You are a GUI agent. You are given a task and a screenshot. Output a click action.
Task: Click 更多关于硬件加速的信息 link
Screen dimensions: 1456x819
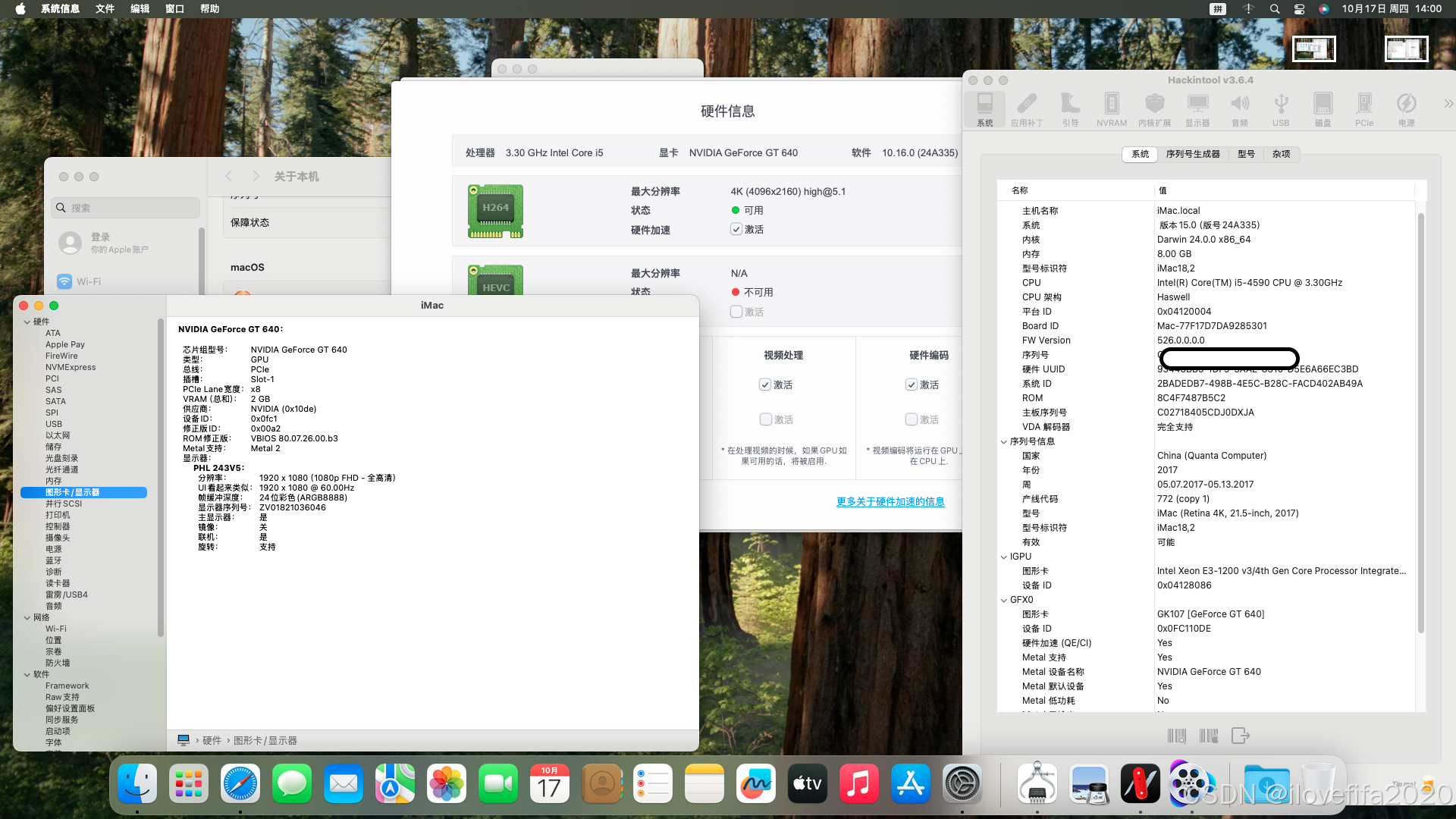pyautogui.click(x=890, y=501)
